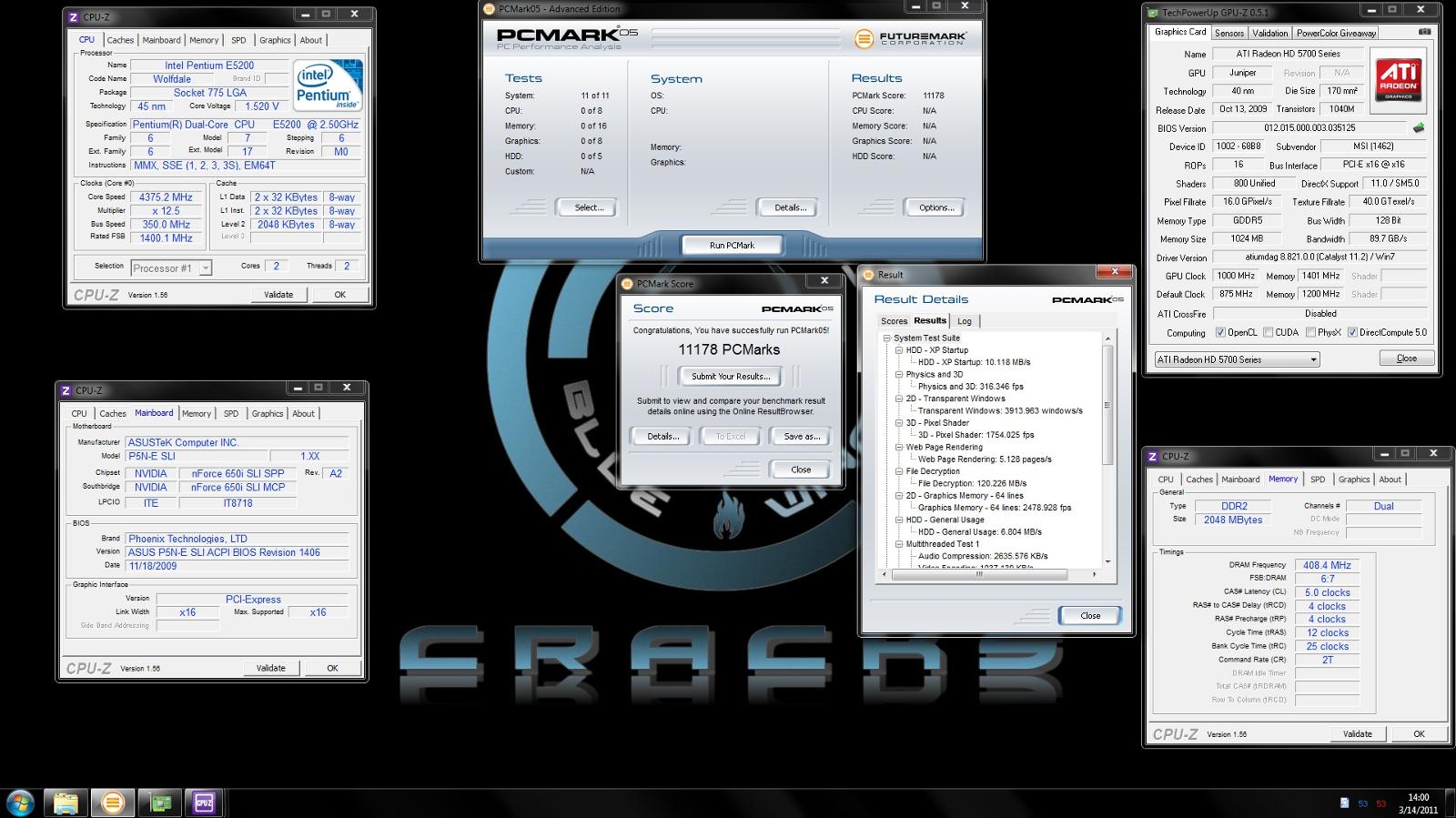The height and width of the screenshot is (818, 1456).
Task: Click Submit Your Results button
Action: tap(731, 377)
